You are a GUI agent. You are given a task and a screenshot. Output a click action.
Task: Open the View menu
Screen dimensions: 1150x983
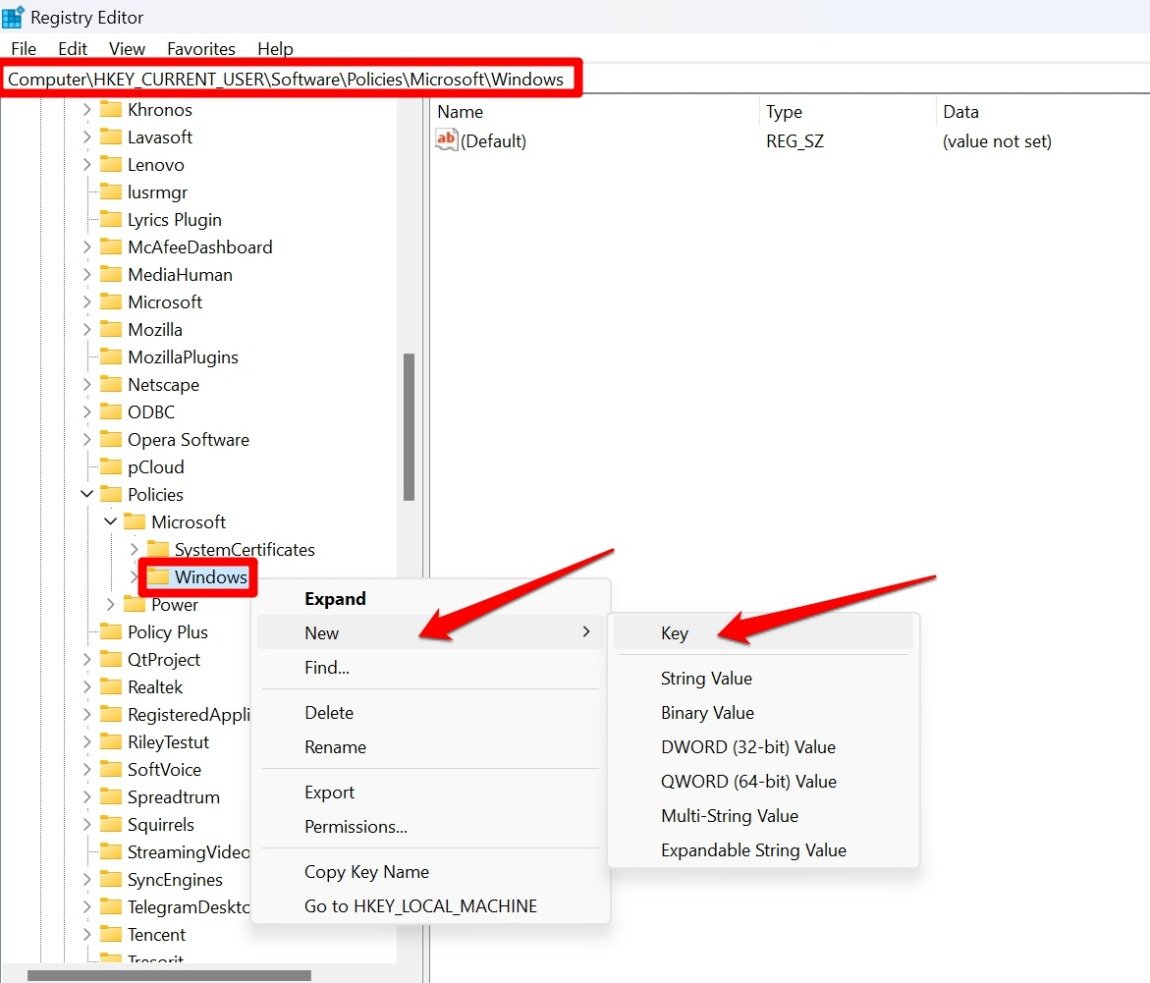(x=127, y=48)
